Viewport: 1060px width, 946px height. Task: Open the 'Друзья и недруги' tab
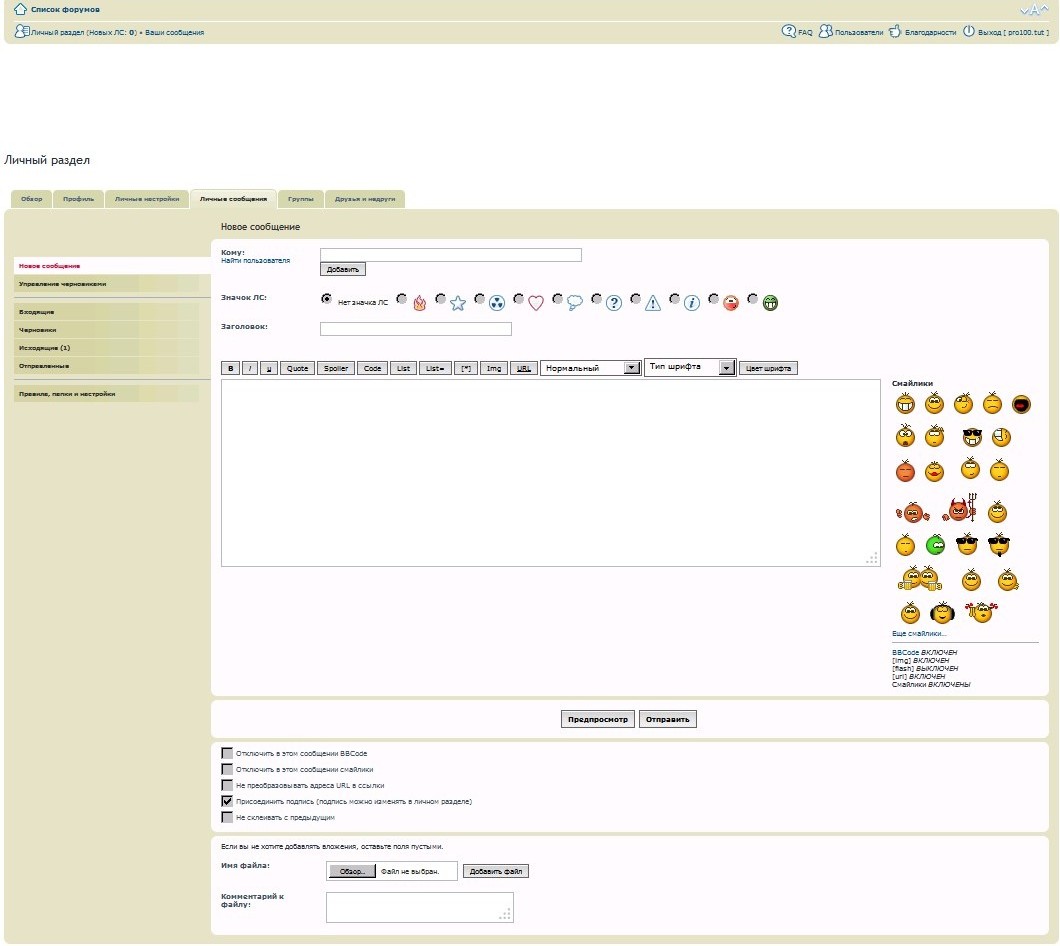coord(364,199)
